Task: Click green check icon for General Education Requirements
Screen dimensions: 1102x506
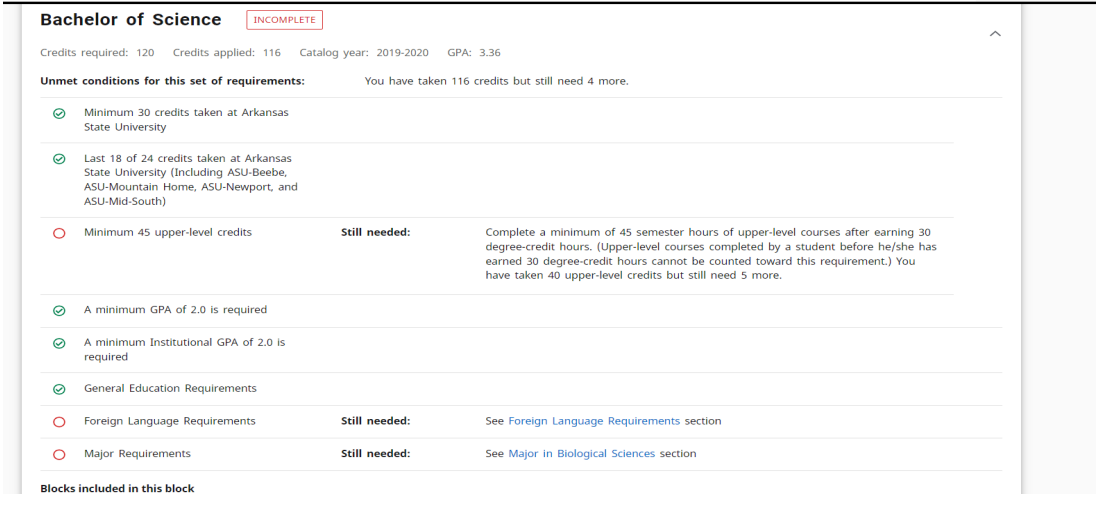Action: coord(59,389)
